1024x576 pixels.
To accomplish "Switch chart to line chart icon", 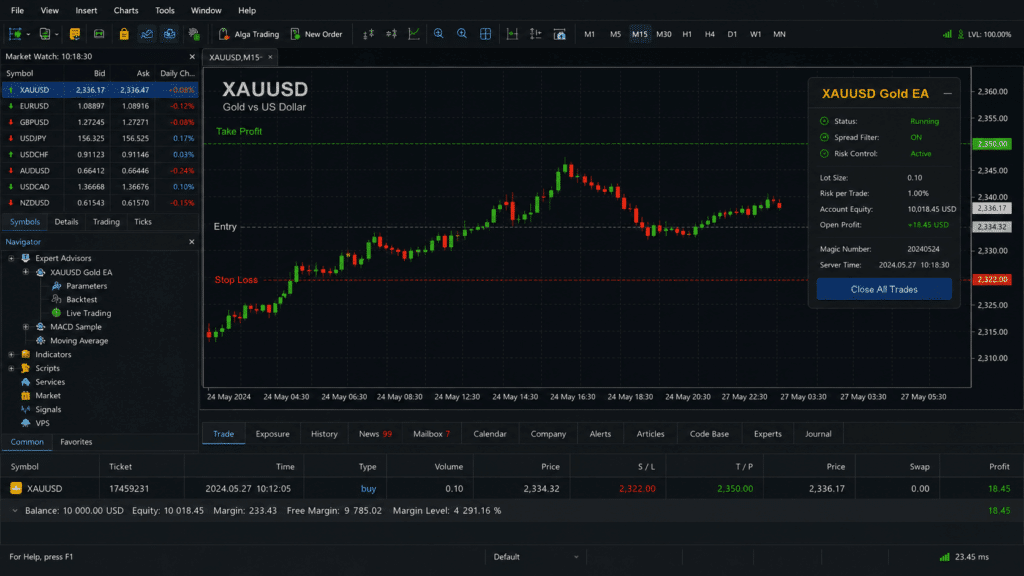I will click(414, 34).
